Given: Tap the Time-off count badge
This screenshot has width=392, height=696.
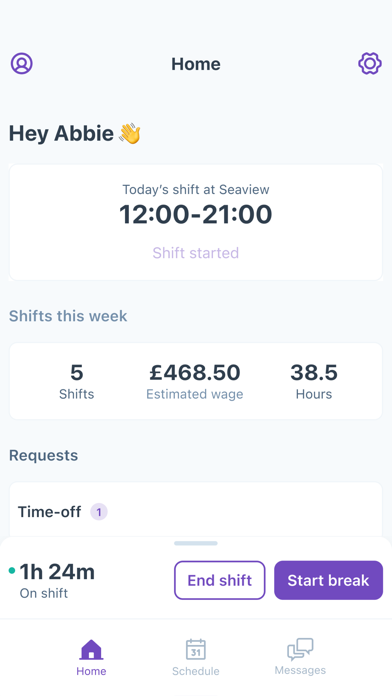Looking at the screenshot, I should 99,512.
